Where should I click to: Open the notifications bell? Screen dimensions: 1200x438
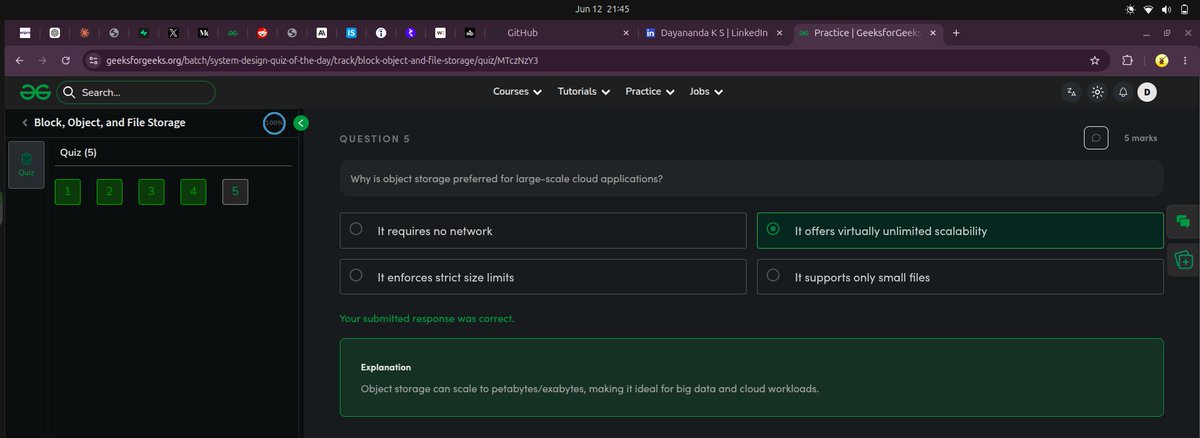coord(1123,92)
